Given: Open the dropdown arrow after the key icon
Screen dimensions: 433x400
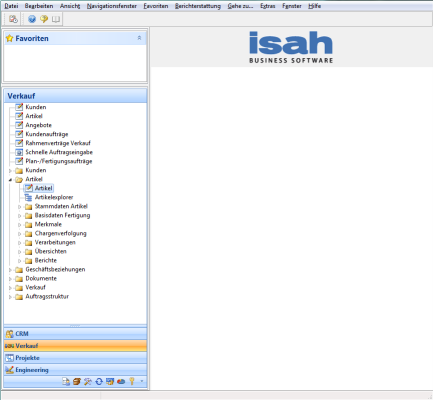Looking at the screenshot, I should pyautogui.click(x=142, y=381).
